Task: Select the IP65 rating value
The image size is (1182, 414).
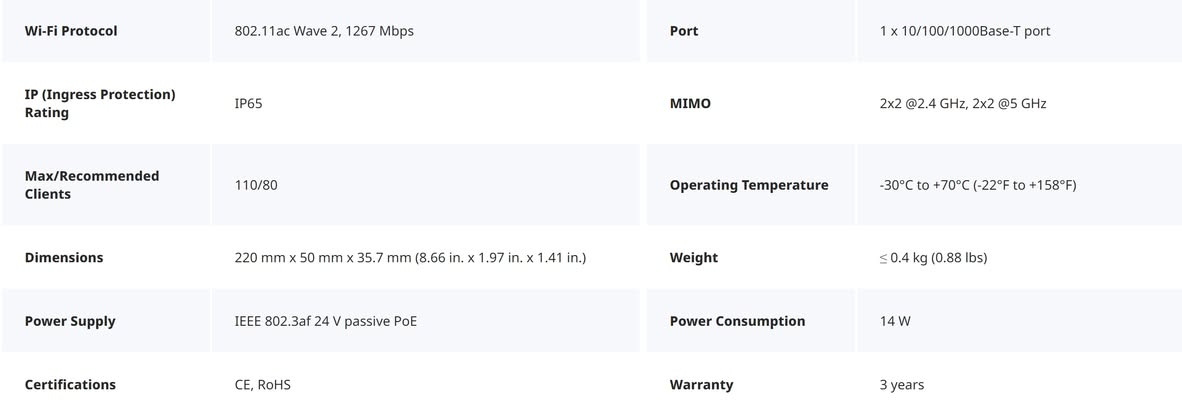Action: [x=249, y=103]
